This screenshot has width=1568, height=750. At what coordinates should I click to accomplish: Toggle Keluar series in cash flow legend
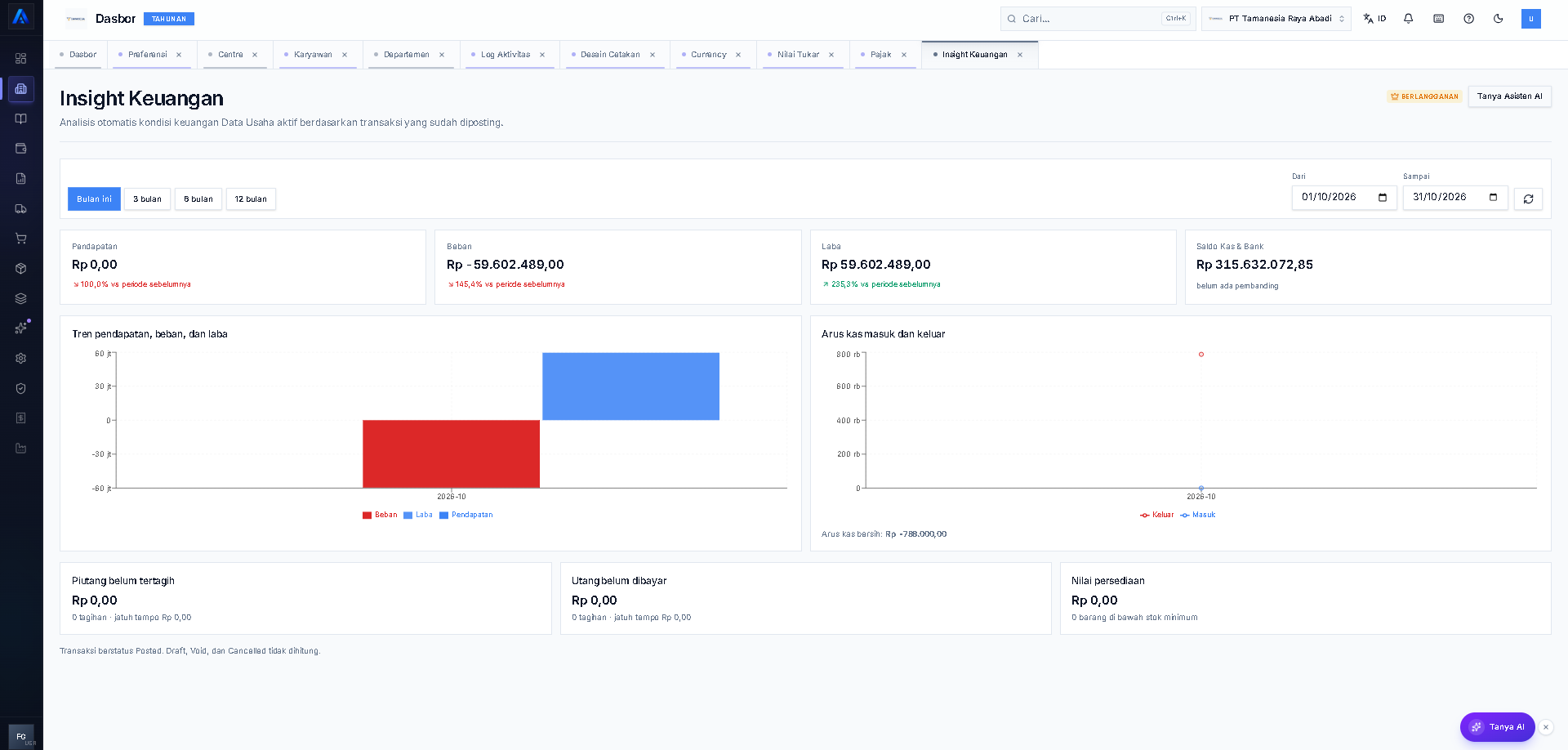point(1156,515)
